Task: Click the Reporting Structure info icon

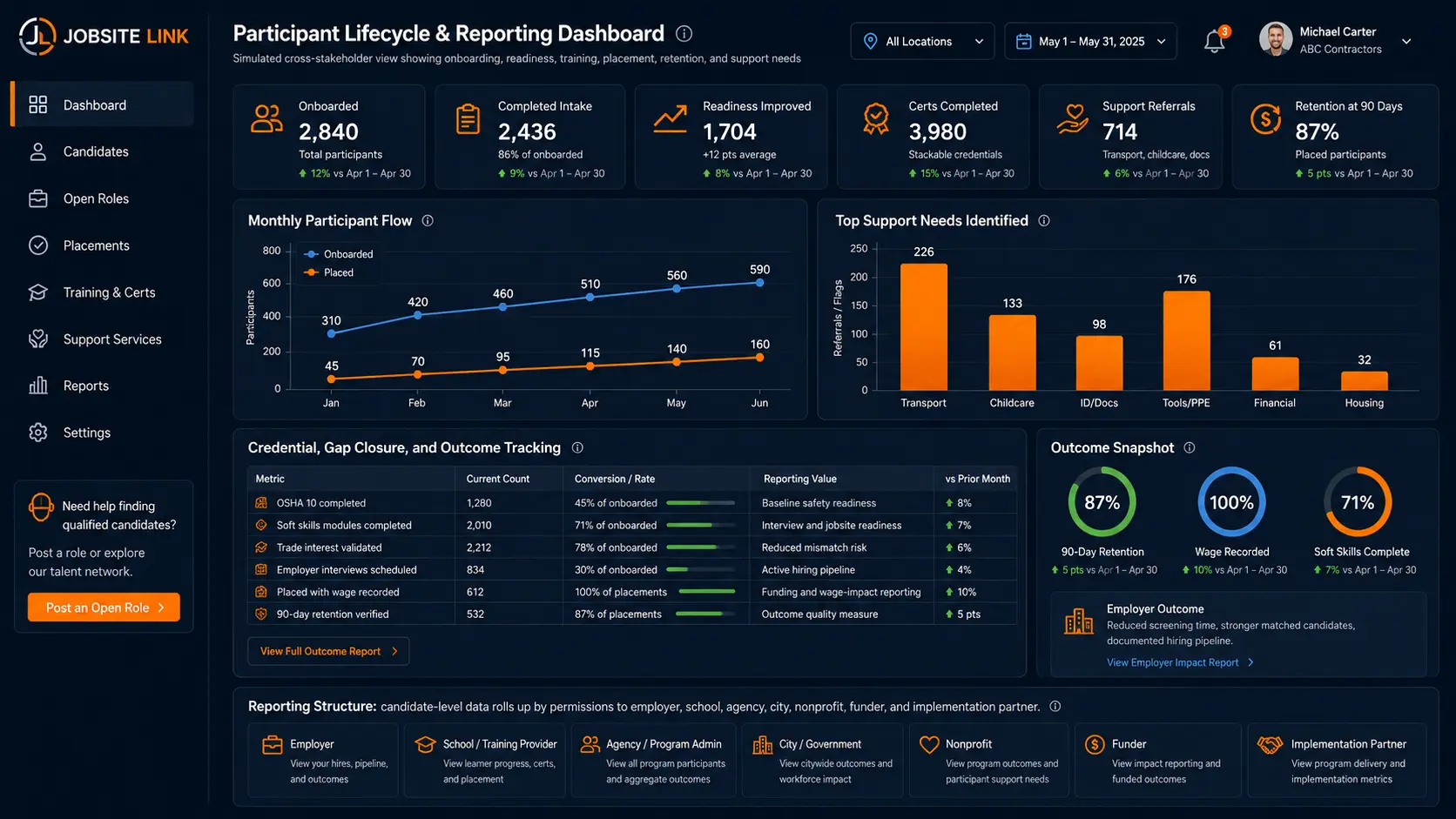Action: 1055,707
